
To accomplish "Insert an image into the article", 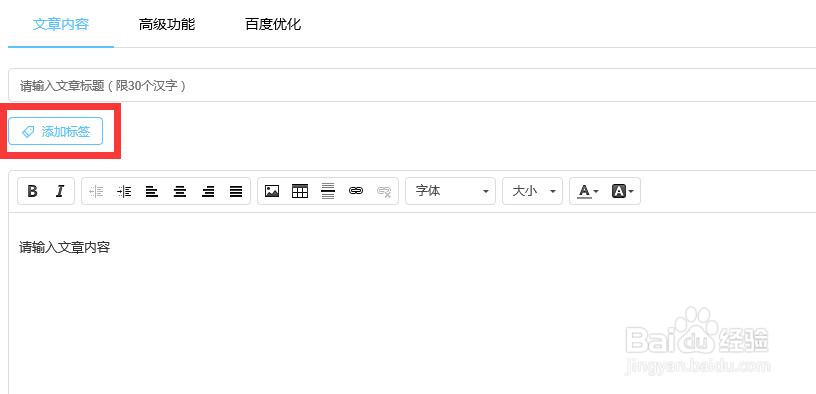I will (272, 192).
